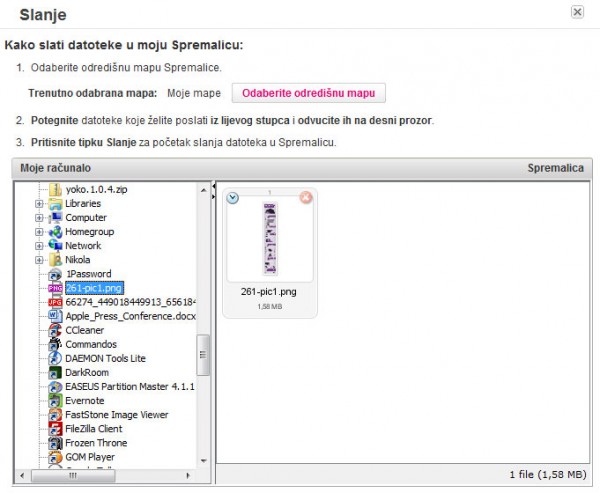
Task: Expand the Network tree node
Action: click(x=39, y=246)
